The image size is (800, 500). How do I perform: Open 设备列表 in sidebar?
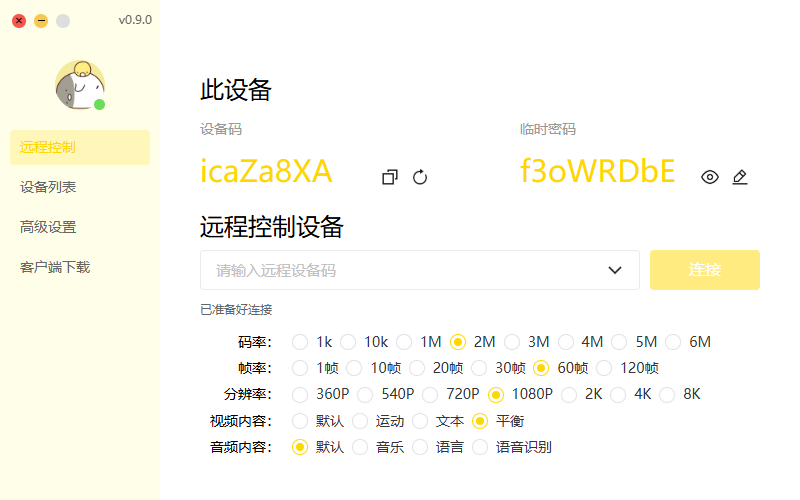click(80, 187)
